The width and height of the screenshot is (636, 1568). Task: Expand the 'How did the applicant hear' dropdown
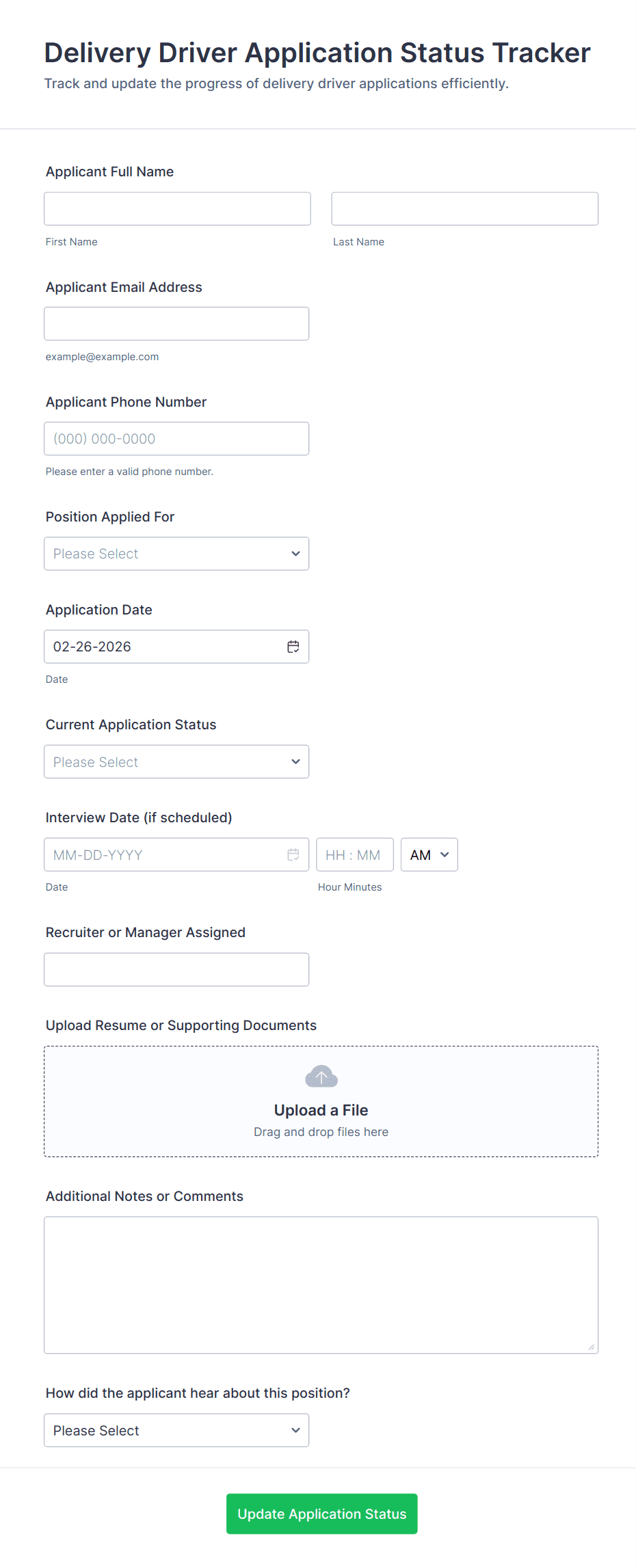click(176, 1430)
